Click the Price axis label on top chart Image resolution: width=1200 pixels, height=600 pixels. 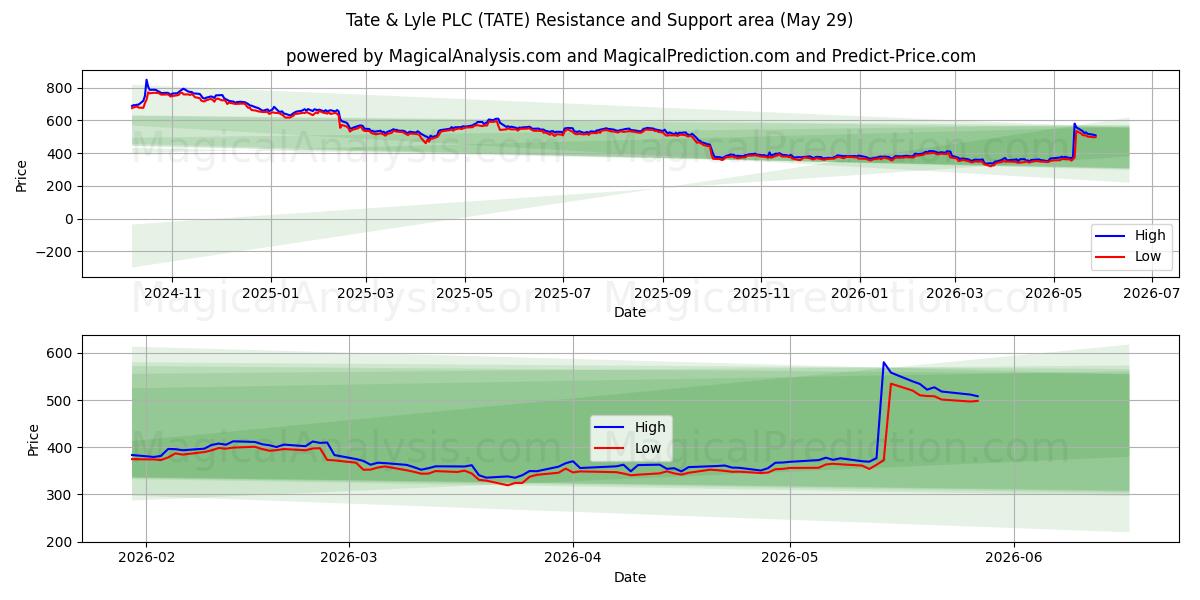[22, 174]
